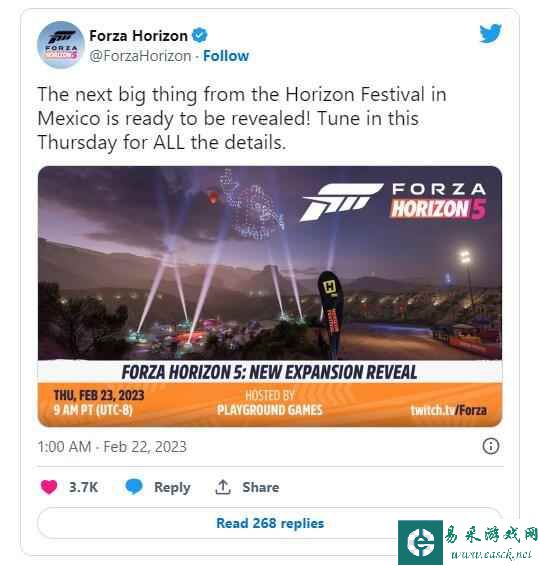Open the expansion reveal image
The width and height of the screenshot is (540, 566).
click(x=270, y=296)
